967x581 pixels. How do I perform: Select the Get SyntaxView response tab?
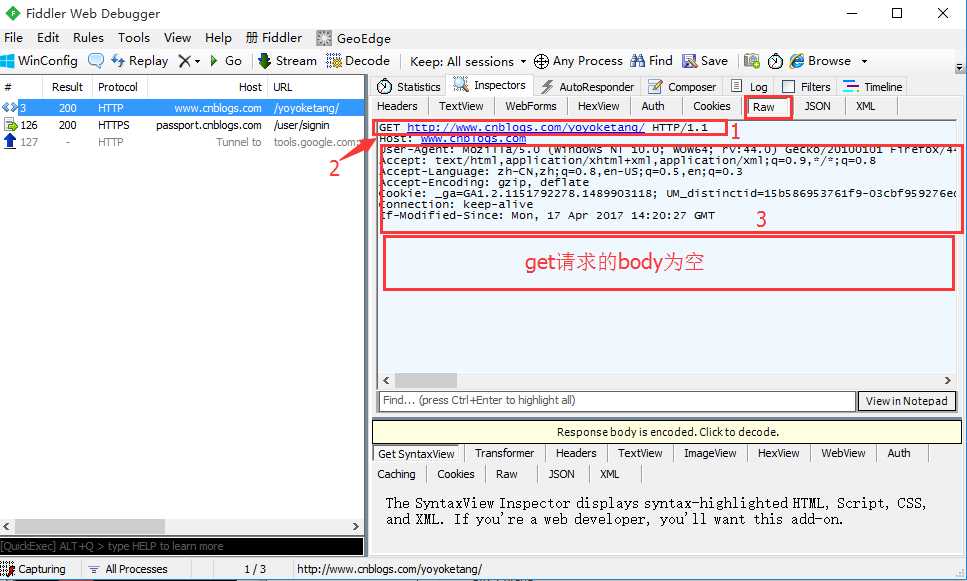416,454
